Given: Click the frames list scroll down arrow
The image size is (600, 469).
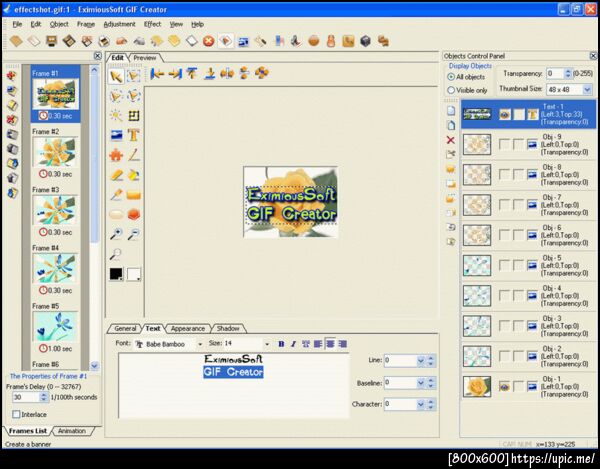Looking at the screenshot, I should pyautogui.click(x=94, y=365).
